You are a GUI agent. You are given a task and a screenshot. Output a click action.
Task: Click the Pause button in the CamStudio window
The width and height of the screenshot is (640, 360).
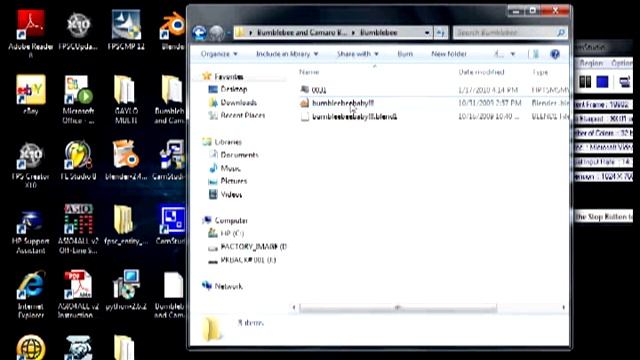coord(585,82)
